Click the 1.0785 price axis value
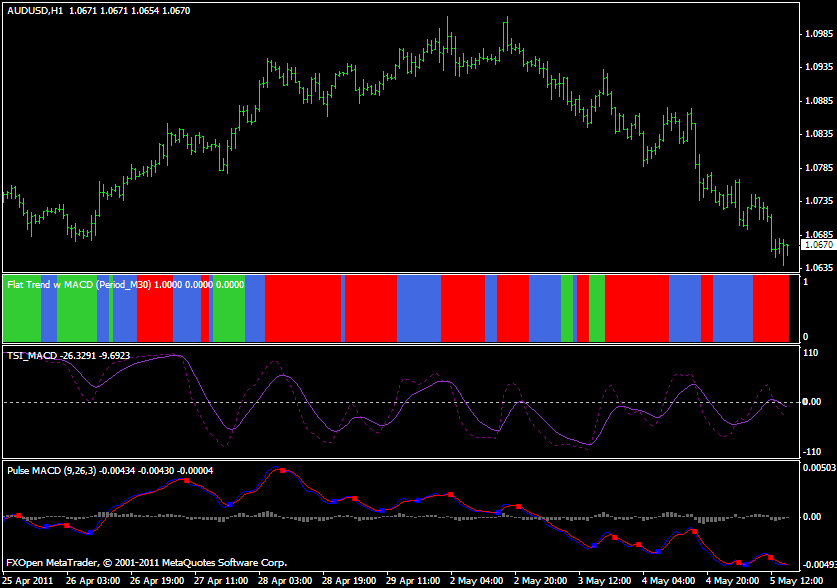Image resolution: width=837 pixels, height=588 pixels. (x=819, y=168)
